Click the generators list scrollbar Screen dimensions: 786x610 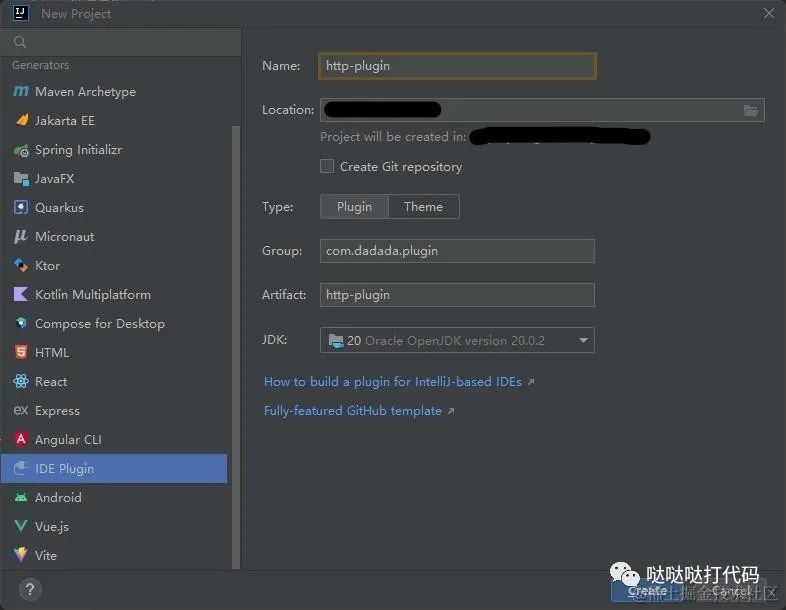tap(236, 347)
